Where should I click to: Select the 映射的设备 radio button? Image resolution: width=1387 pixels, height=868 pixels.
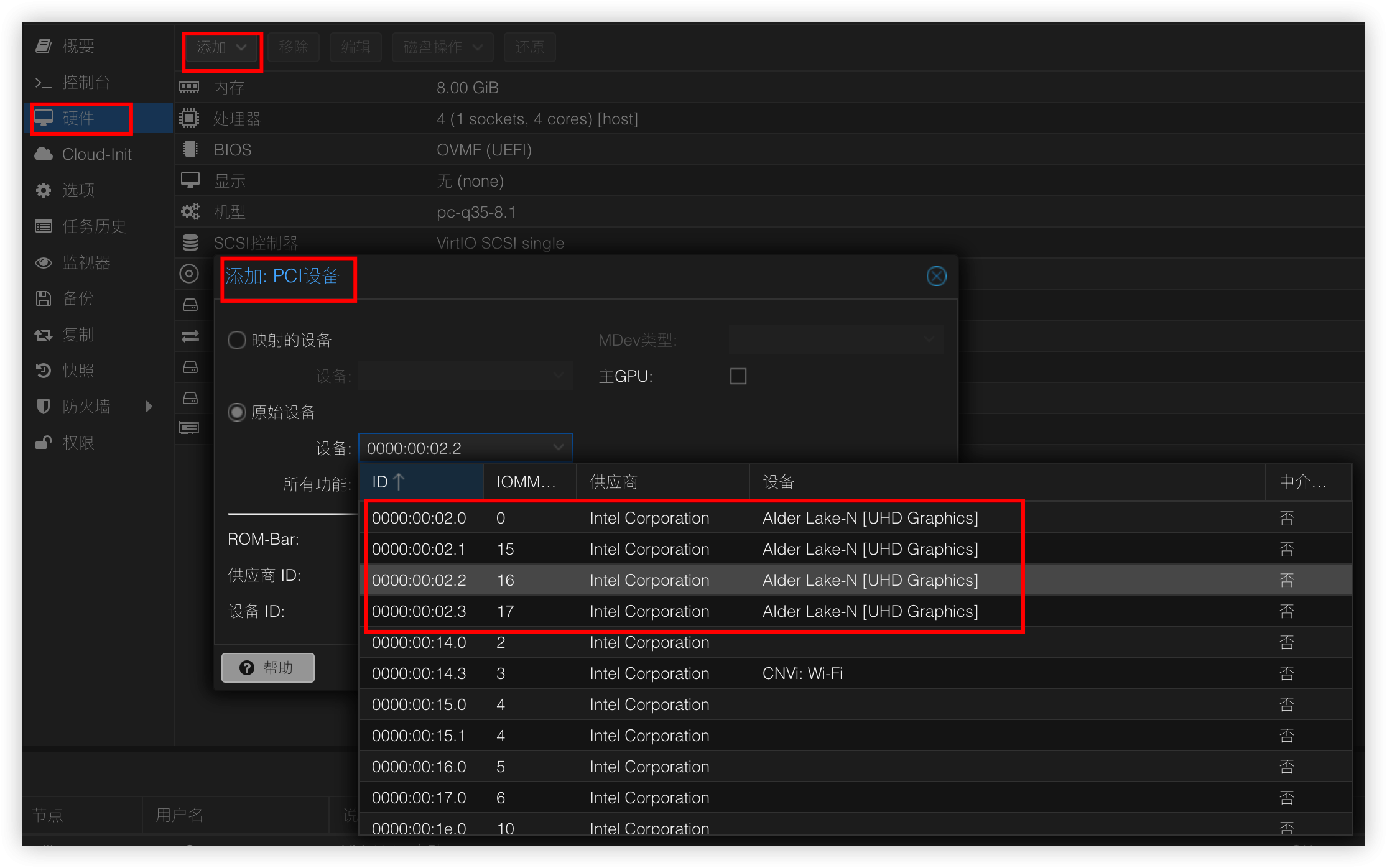pyautogui.click(x=237, y=340)
